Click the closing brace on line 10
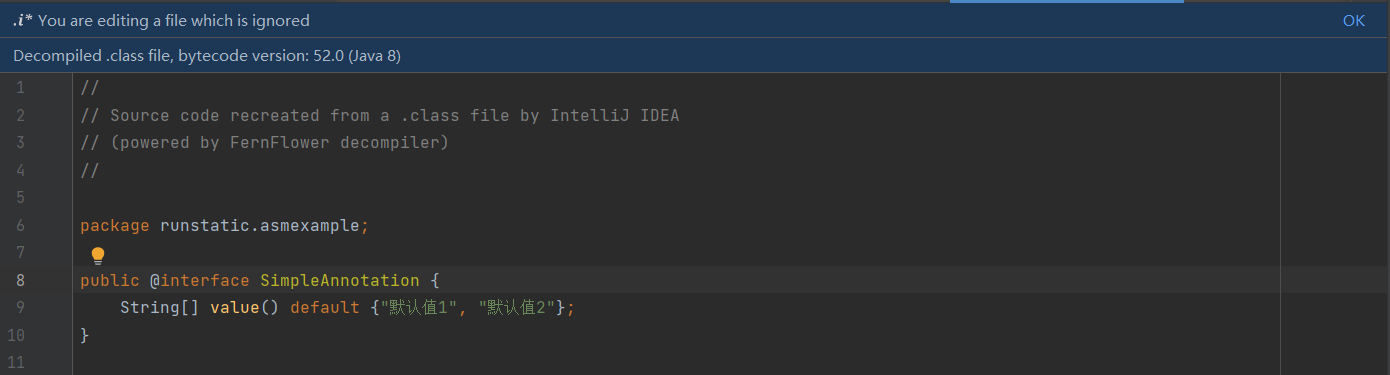Viewport: 1390px width, 375px height. (x=85, y=336)
